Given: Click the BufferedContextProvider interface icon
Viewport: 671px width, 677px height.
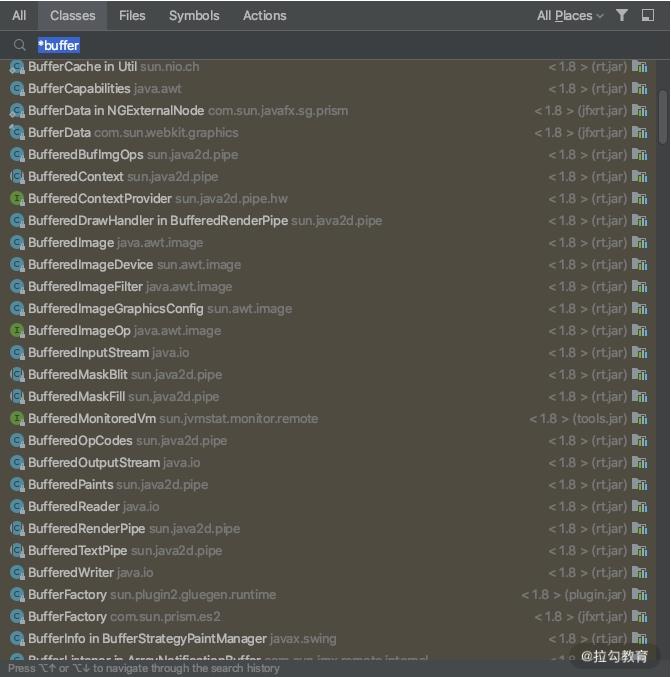Looking at the screenshot, I should click(x=17, y=199).
